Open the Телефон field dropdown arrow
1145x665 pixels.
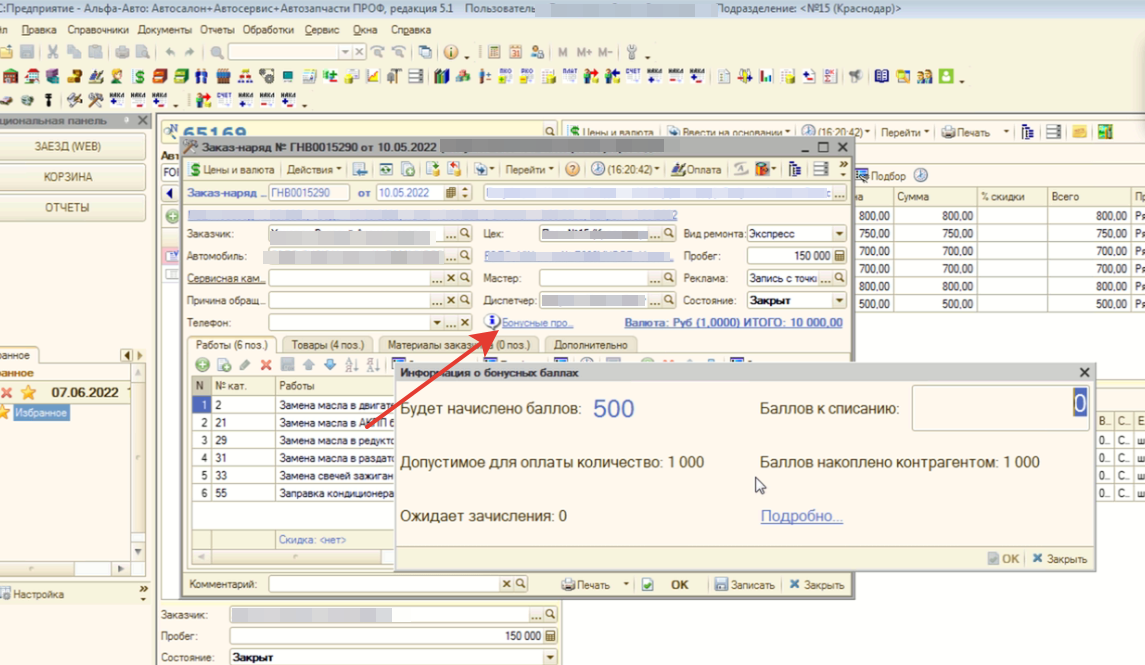pos(437,323)
